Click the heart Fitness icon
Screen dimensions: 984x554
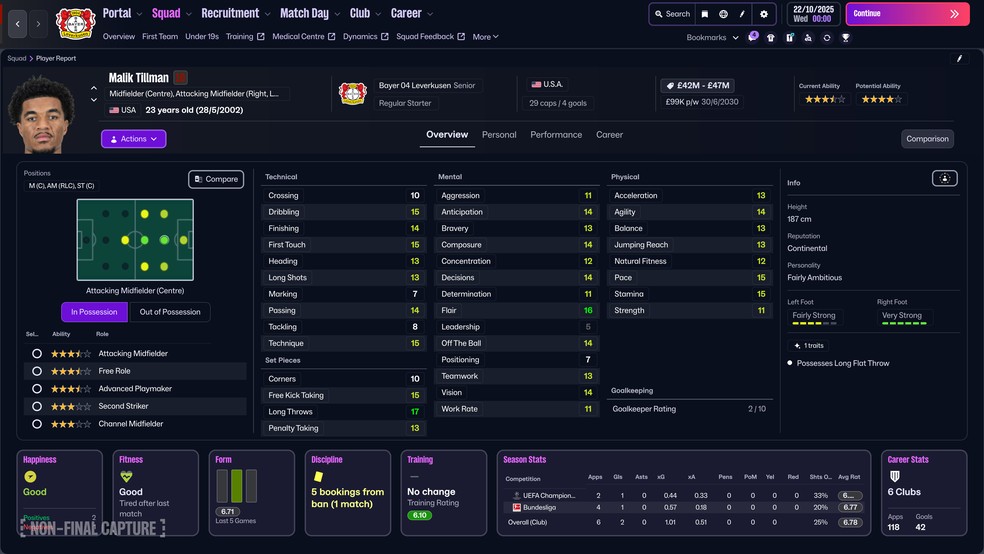point(126,477)
